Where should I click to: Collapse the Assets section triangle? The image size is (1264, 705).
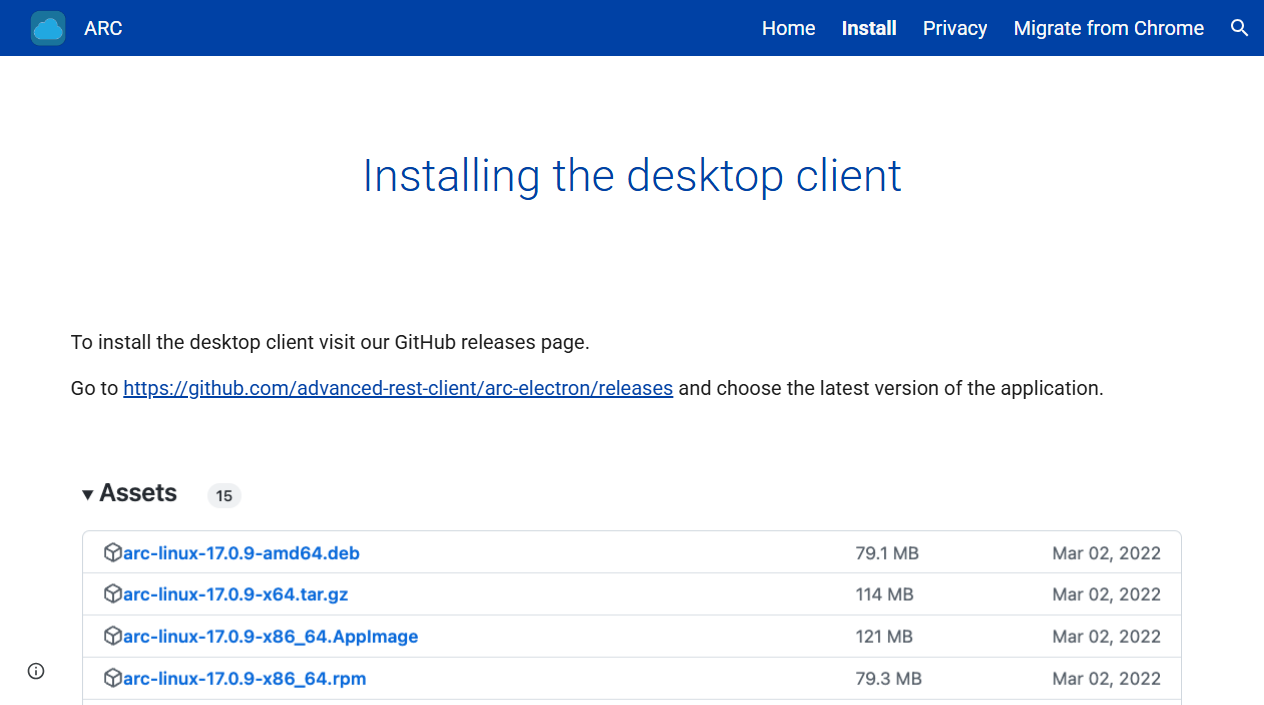(87, 494)
